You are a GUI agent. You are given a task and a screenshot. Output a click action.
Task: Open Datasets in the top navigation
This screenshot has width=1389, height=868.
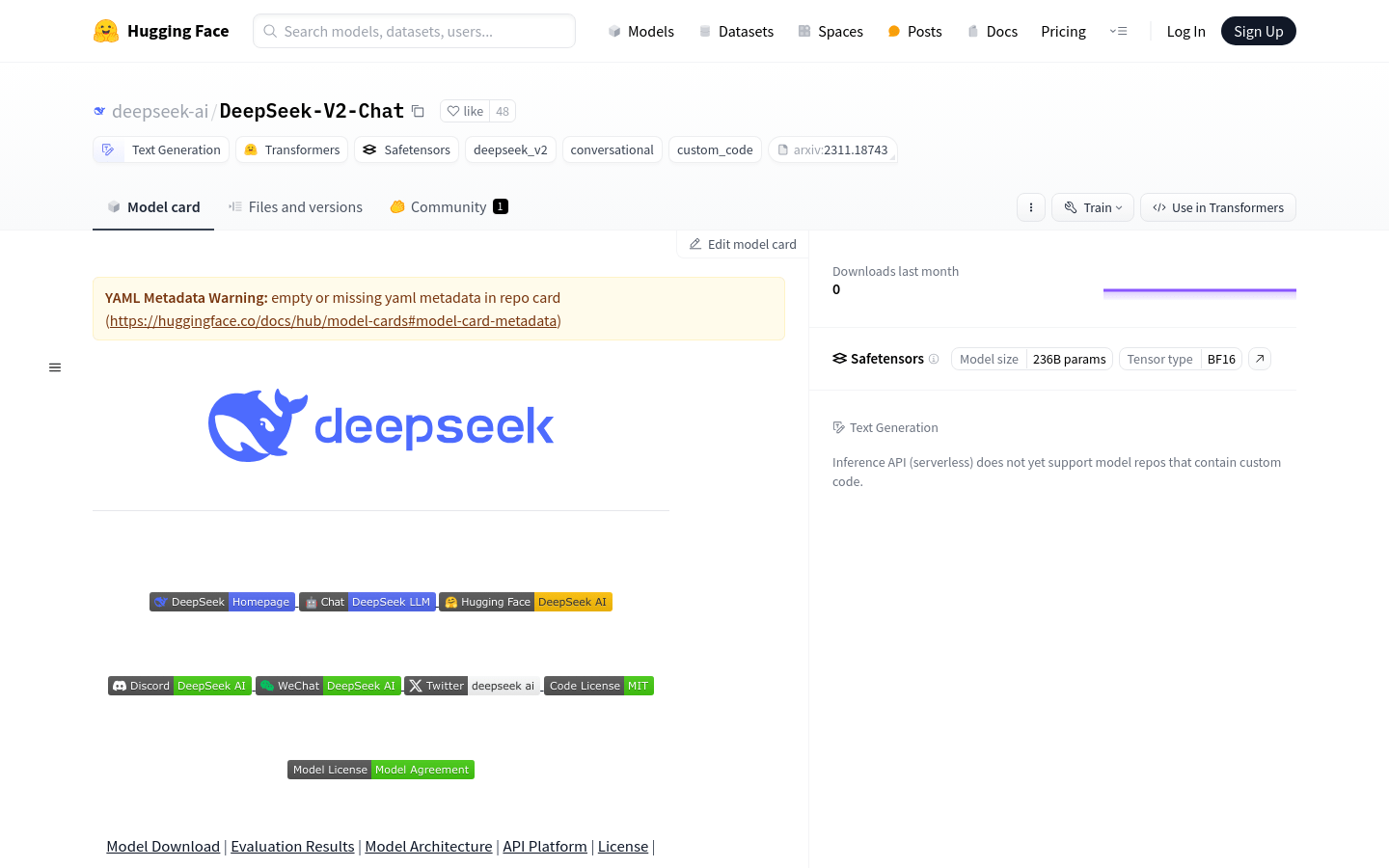coord(736,31)
